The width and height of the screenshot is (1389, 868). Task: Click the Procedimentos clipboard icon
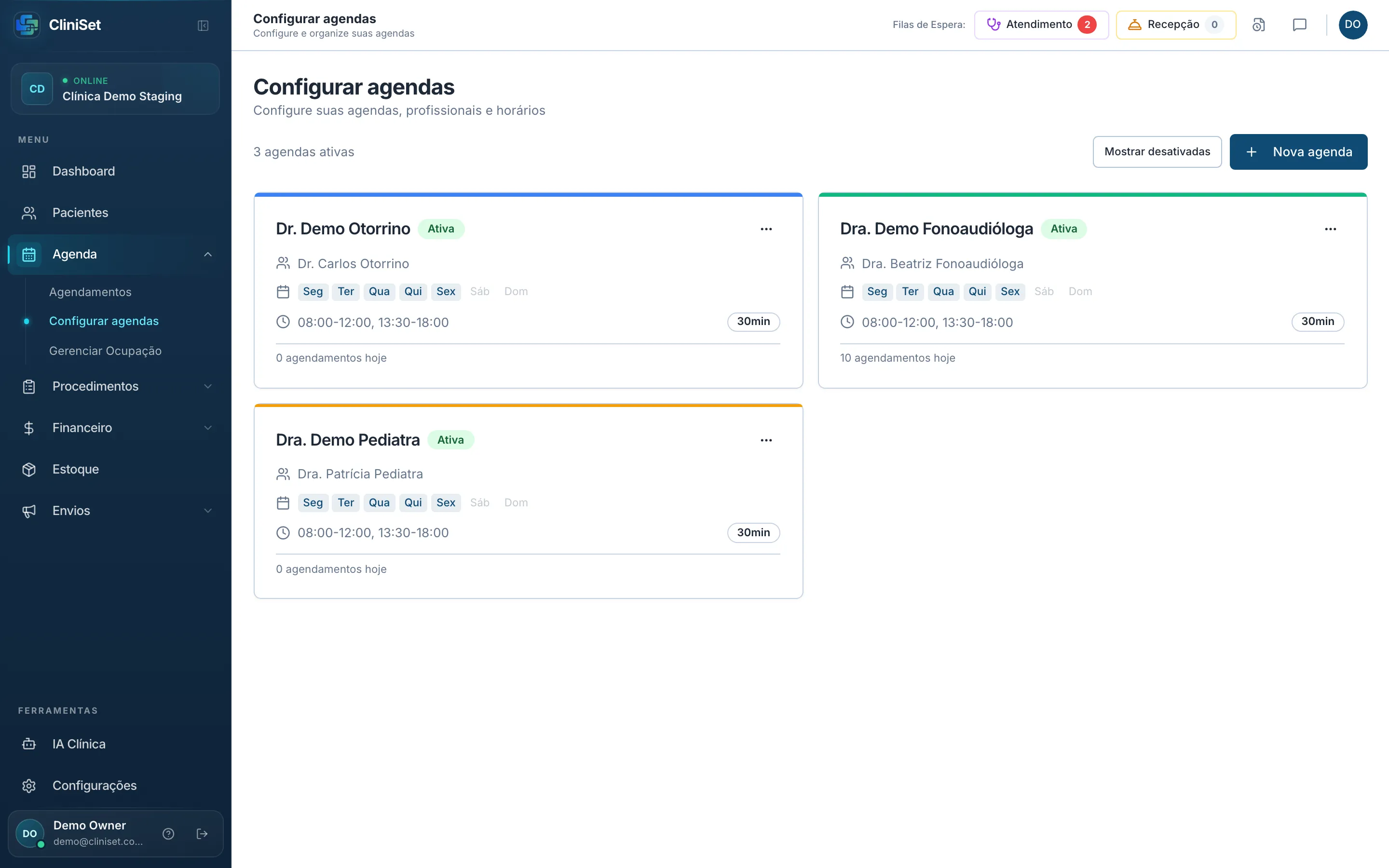[29, 387]
